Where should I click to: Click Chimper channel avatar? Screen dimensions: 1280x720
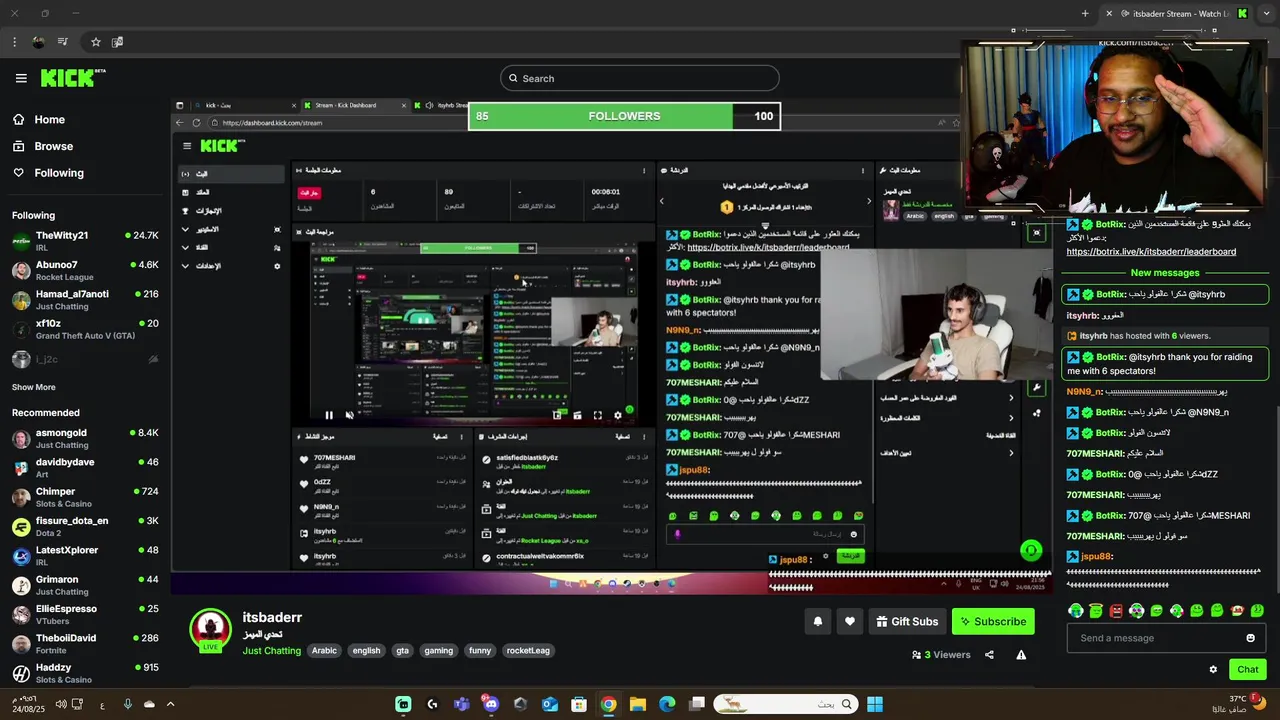click(21, 497)
